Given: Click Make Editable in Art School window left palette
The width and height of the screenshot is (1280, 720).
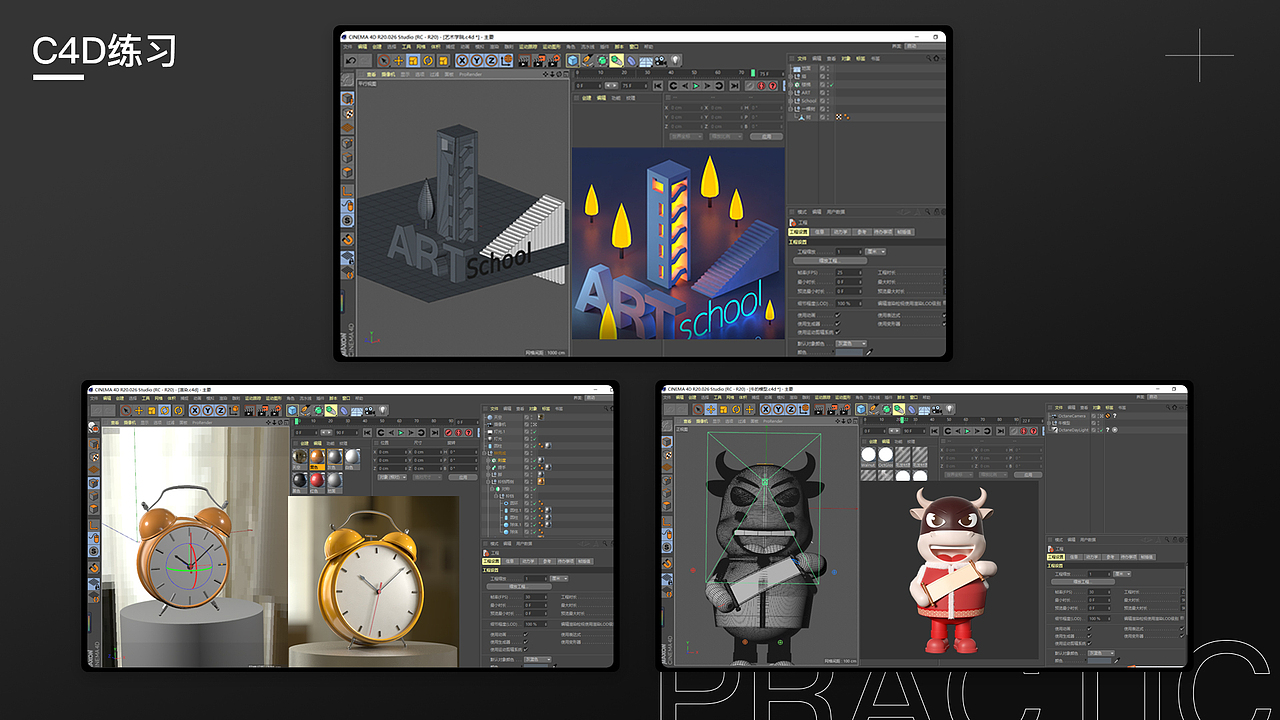Looking at the screenshot, I should click(348, 77).
